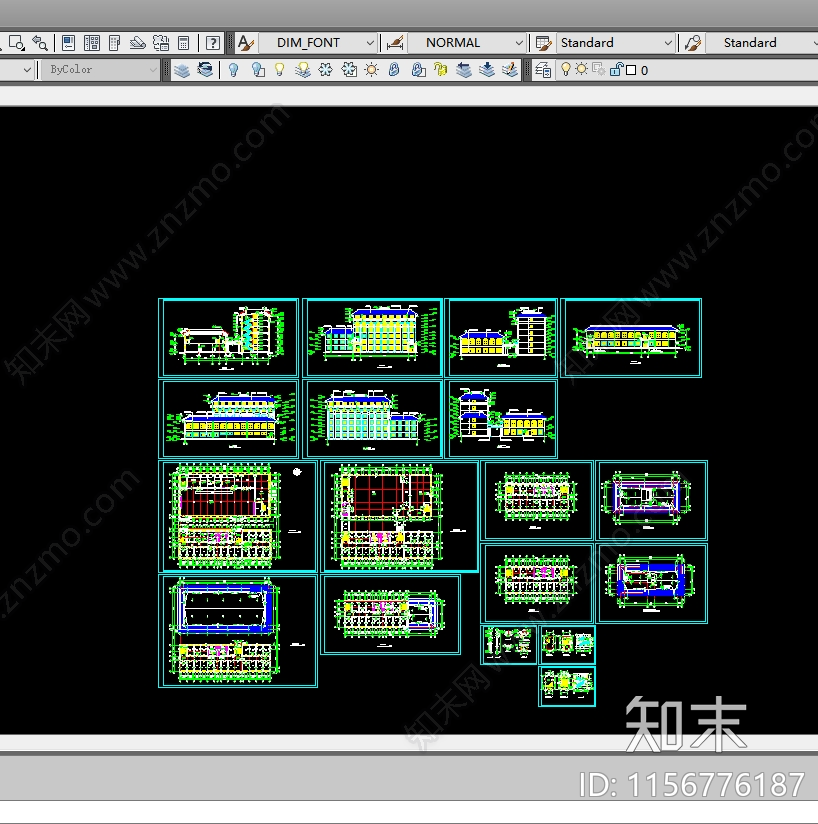Toggle Layer Off lightbulb tool
Screen dimensions: 818x824
233,70
